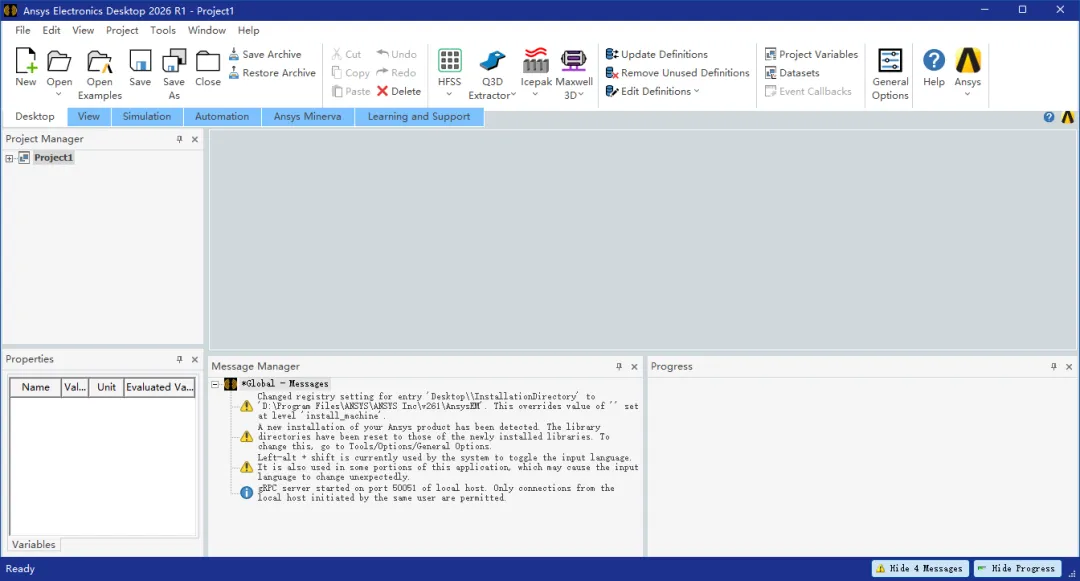Click Remove Unused Definitions
Viewport: 1080px width, 581px height.
pyautogui.click(x=678, y=72)
